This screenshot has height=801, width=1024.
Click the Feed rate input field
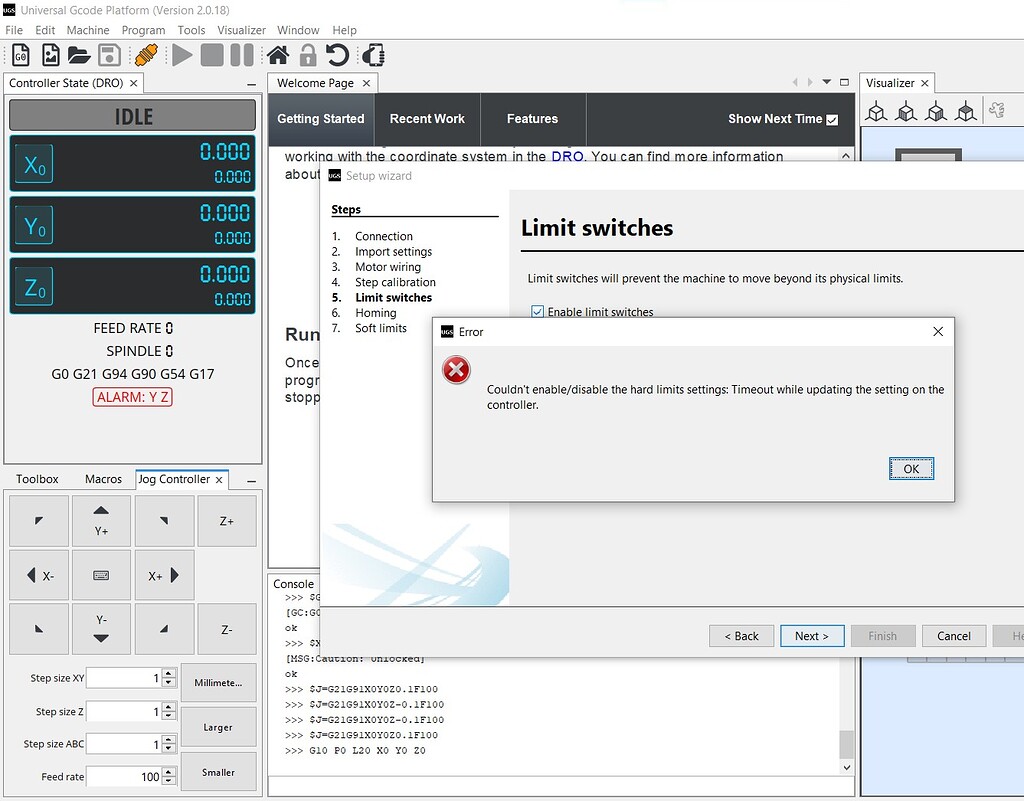[123, 776]
